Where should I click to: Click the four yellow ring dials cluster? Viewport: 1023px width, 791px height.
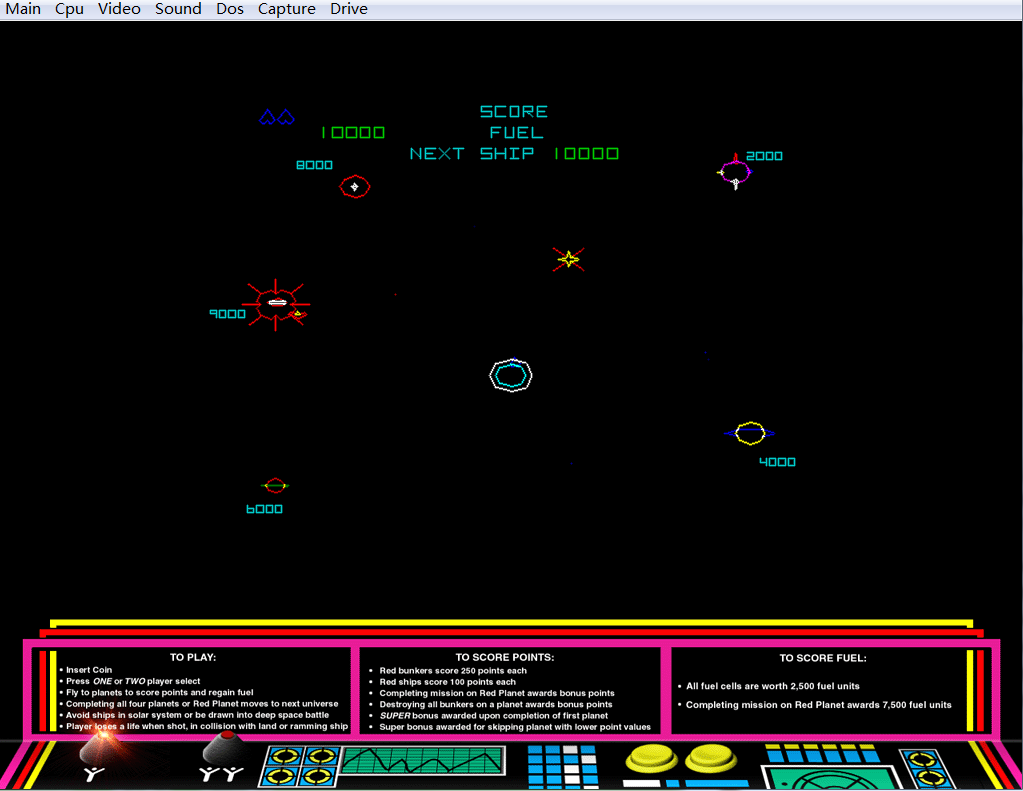pos(301,766)
